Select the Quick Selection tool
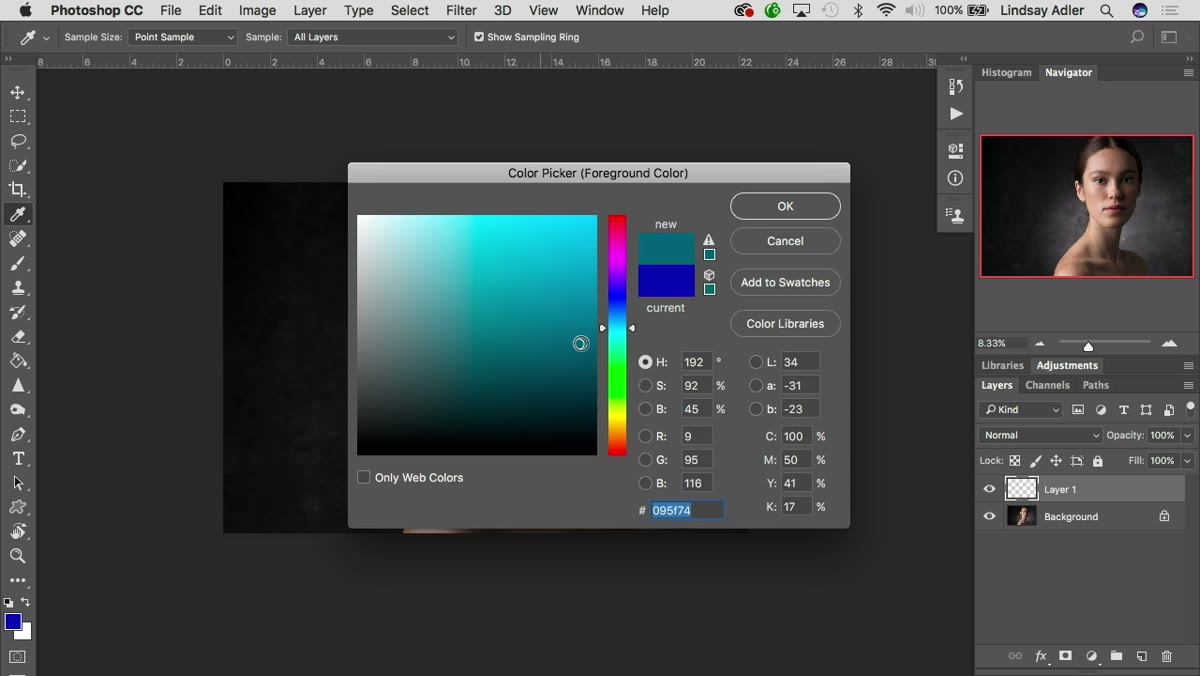 (18, 165)
